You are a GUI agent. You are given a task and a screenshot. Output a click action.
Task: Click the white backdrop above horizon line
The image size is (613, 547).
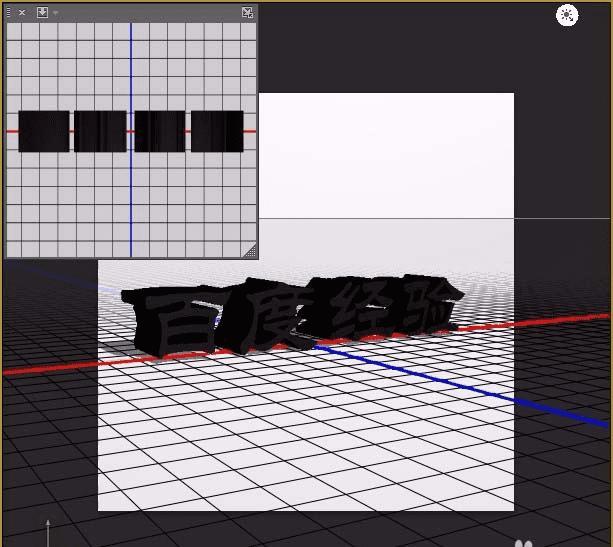[386, 156]
